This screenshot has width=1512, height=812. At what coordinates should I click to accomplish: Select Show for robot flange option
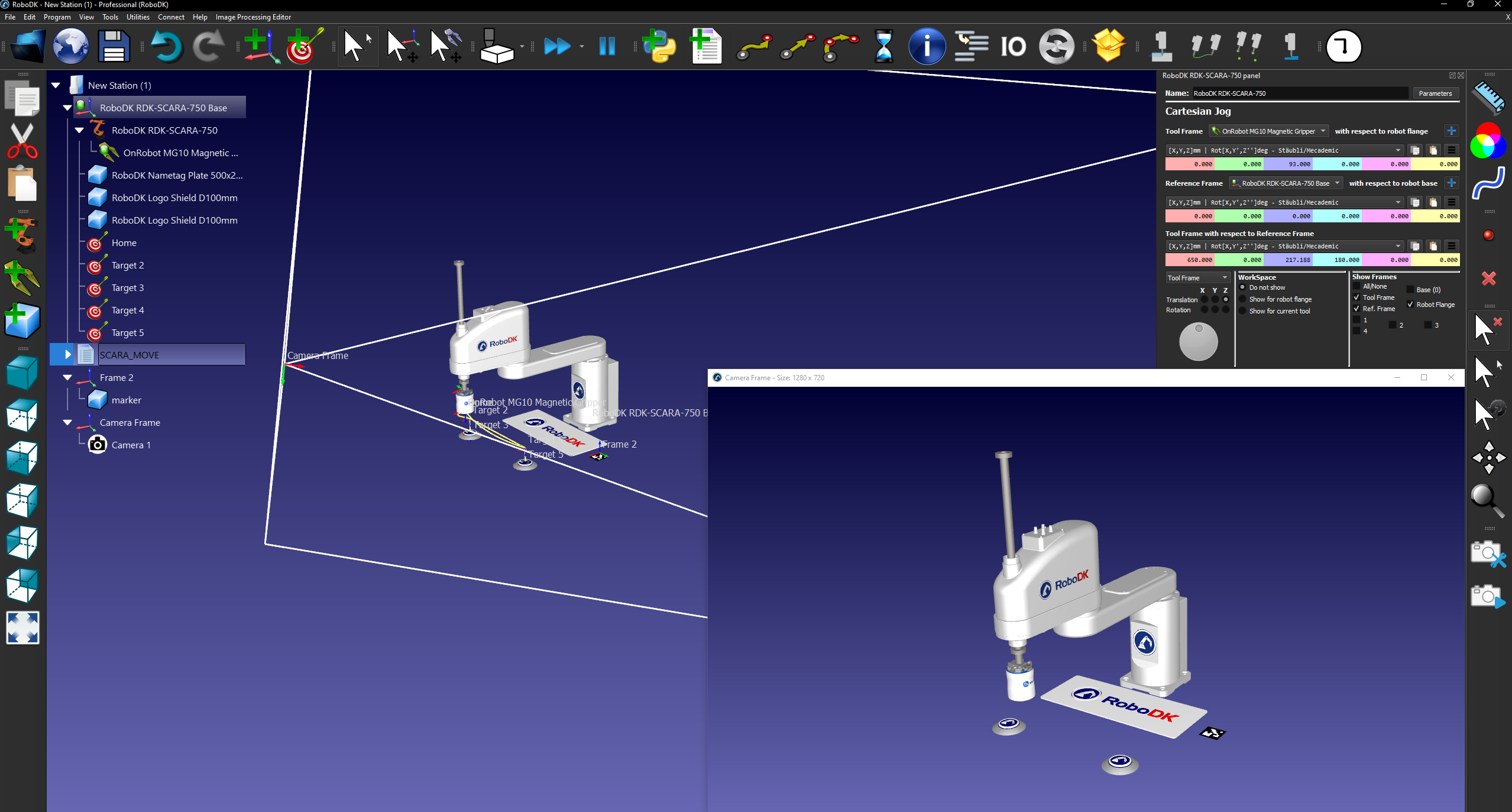click(1242, 299)
